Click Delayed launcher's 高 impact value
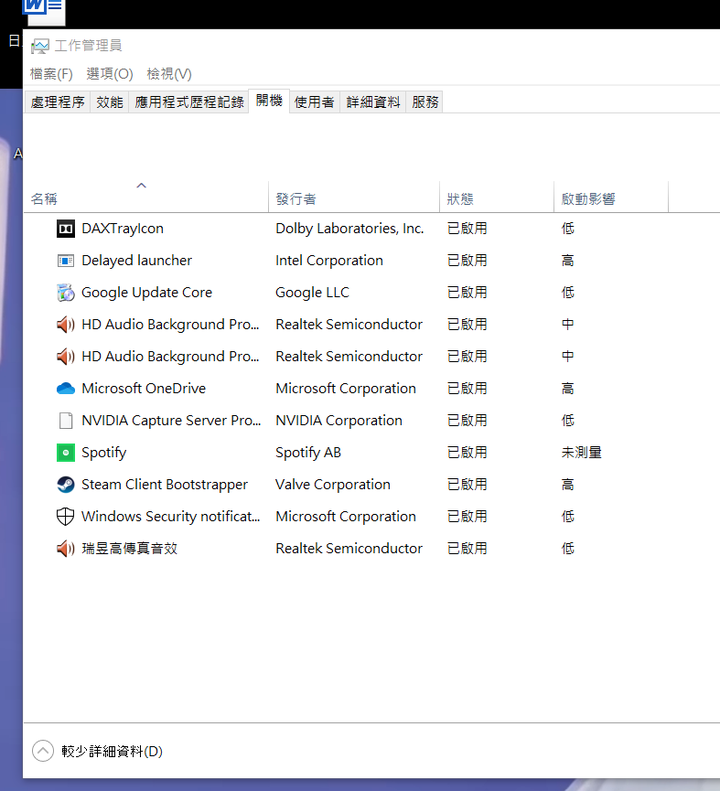The width and height of the screenshot is (720, 791). point(568,261)
